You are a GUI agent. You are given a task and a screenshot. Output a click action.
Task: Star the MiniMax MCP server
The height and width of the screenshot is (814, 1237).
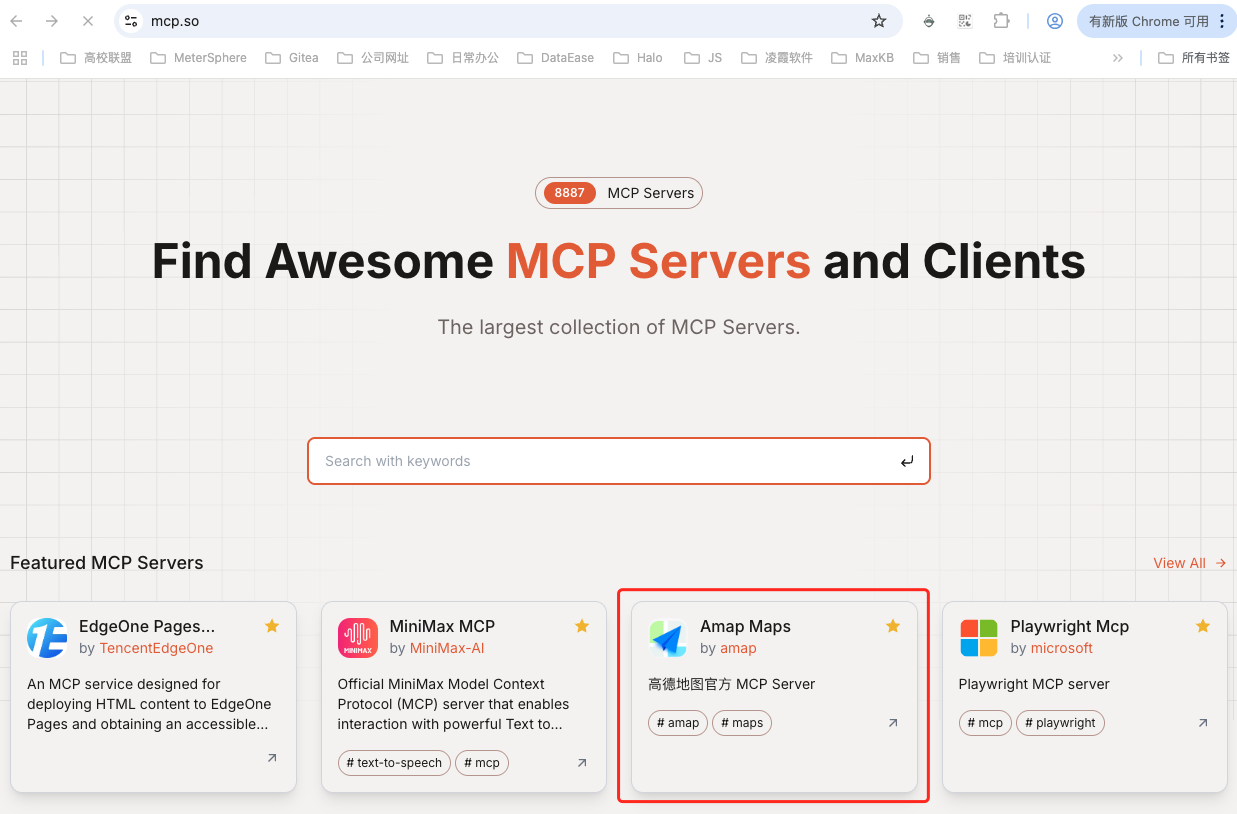pyautogui.click(x=582, y=625)
